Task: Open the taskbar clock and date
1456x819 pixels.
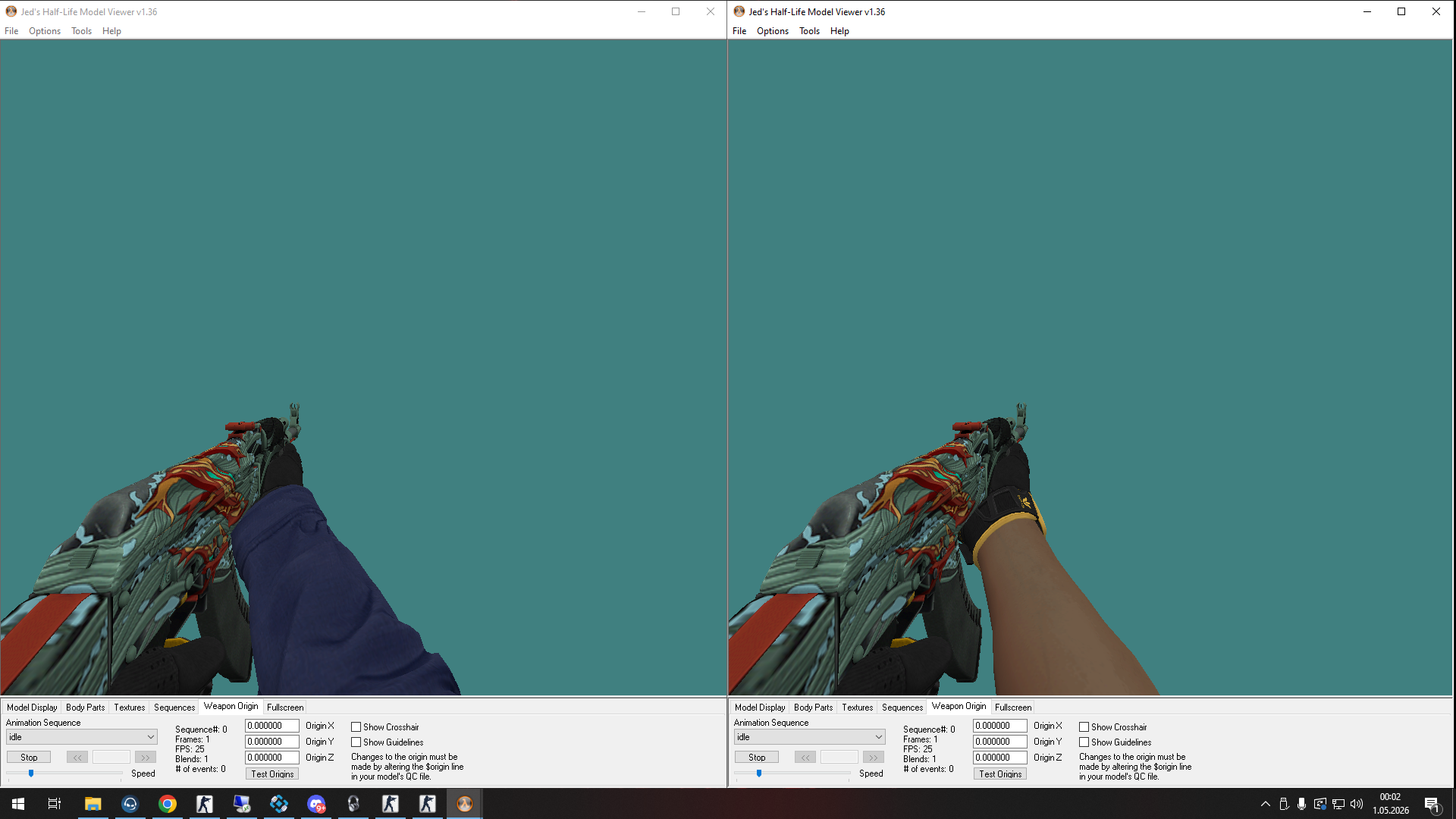Action: (1391, 804)
